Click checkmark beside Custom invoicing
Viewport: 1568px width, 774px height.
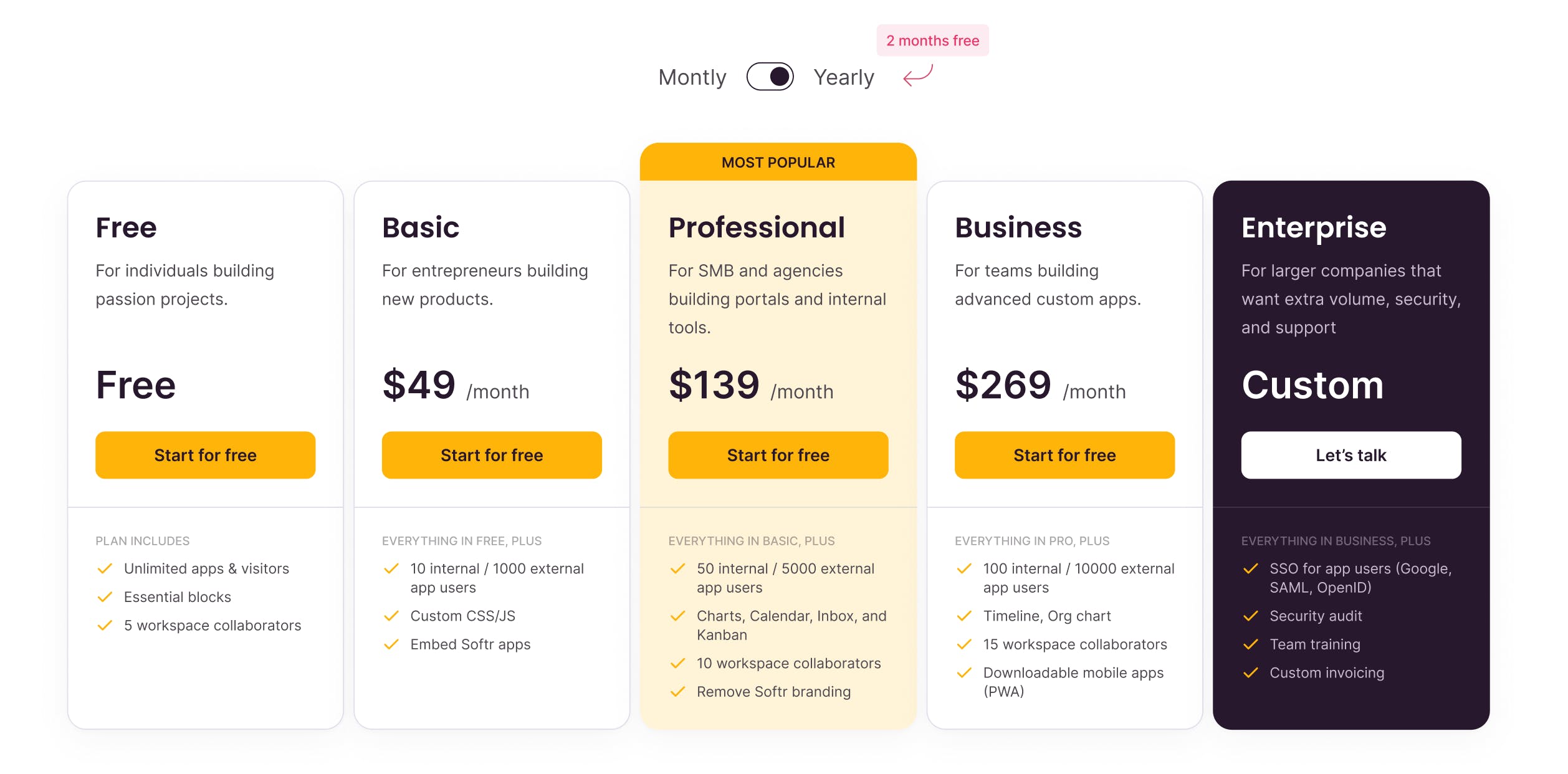pos(1251,673)
